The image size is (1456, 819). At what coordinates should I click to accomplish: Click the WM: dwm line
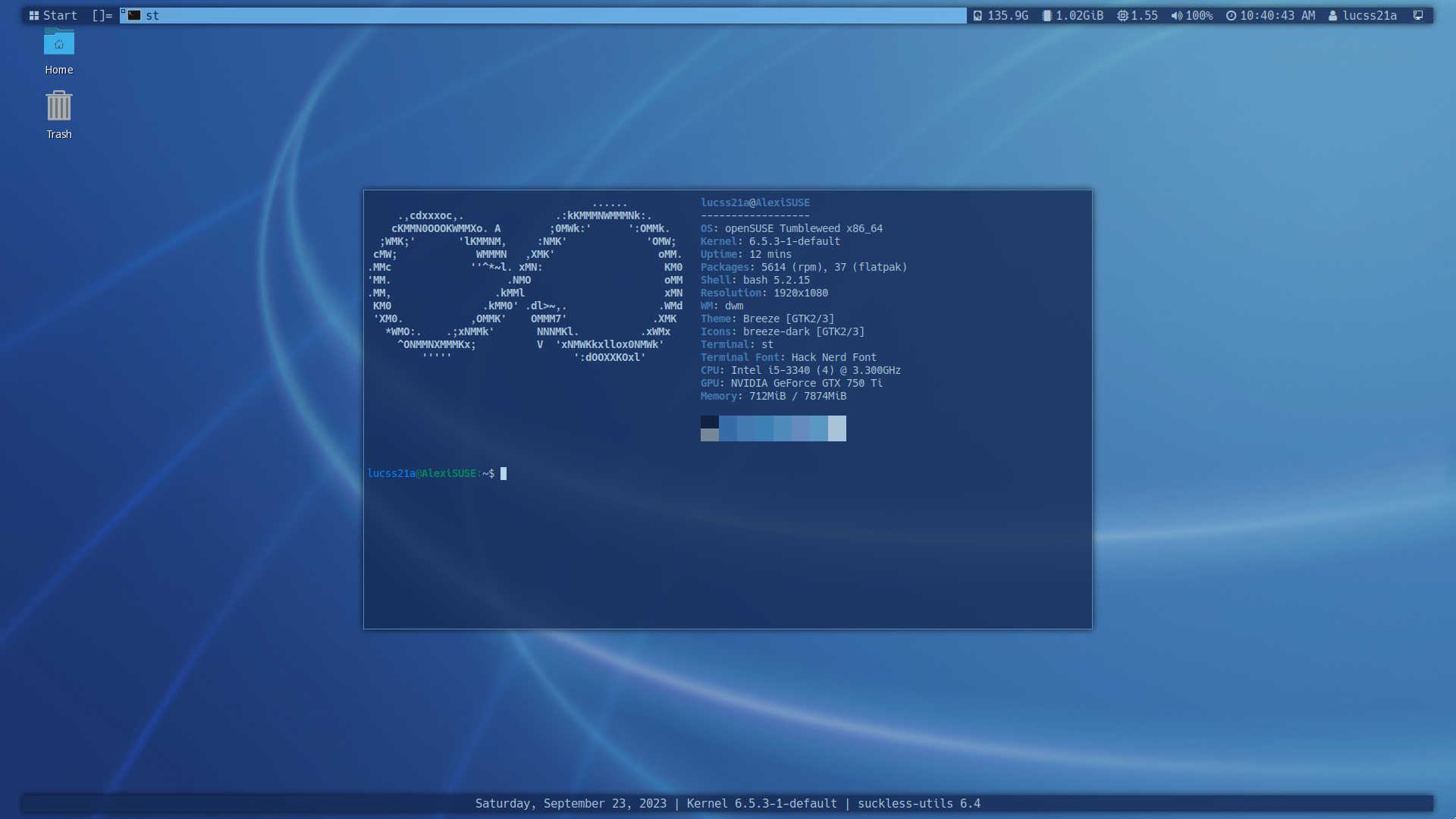(722, 306)
